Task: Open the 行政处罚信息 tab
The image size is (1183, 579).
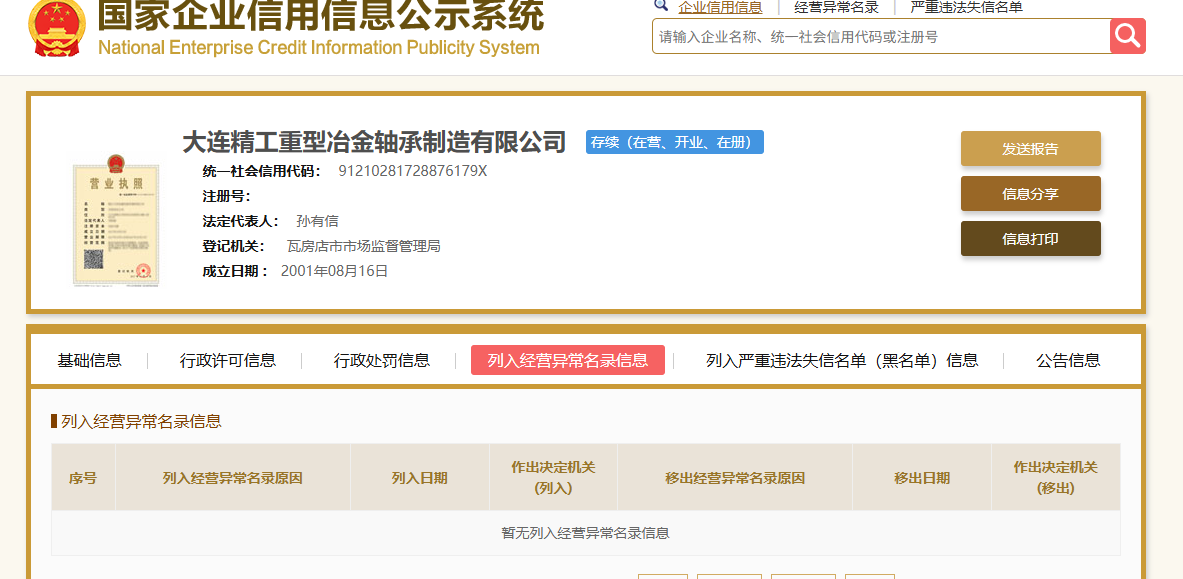Action: pyautogui.click(x=382, y=361)
